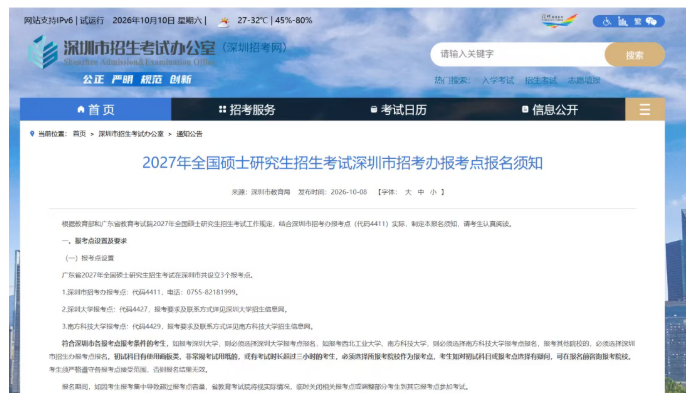Screen dimensions: 690x398
Task: Click the source text 深圳市教育局
Action: tap(271, 192)
